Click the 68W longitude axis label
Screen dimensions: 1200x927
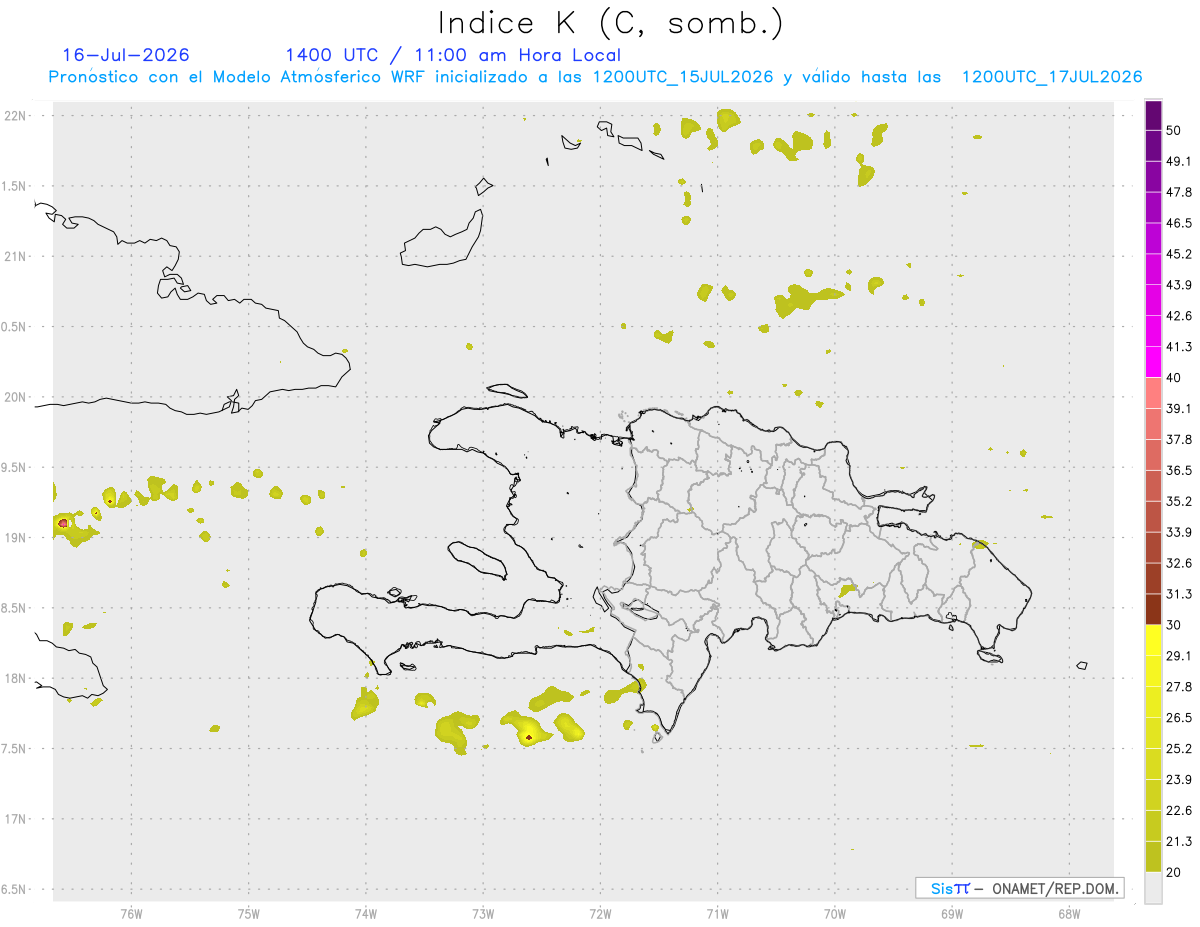tap(1069, 913)
